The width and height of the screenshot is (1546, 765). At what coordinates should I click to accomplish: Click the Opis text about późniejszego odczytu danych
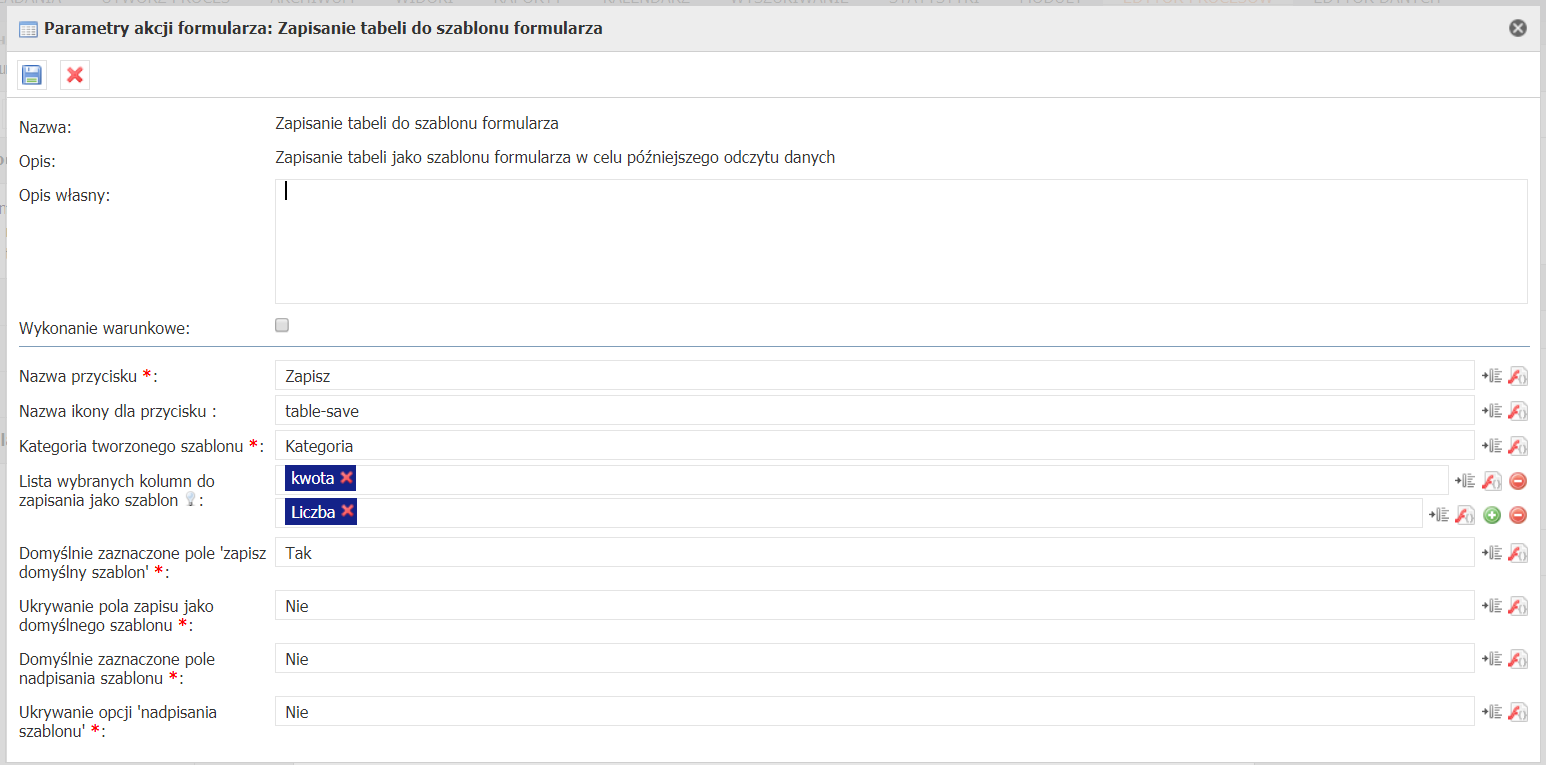(x=555, y=157)
